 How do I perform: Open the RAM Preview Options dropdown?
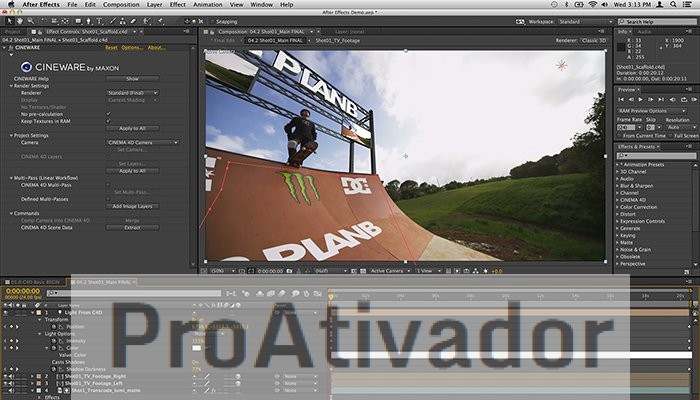pos(652,111)
